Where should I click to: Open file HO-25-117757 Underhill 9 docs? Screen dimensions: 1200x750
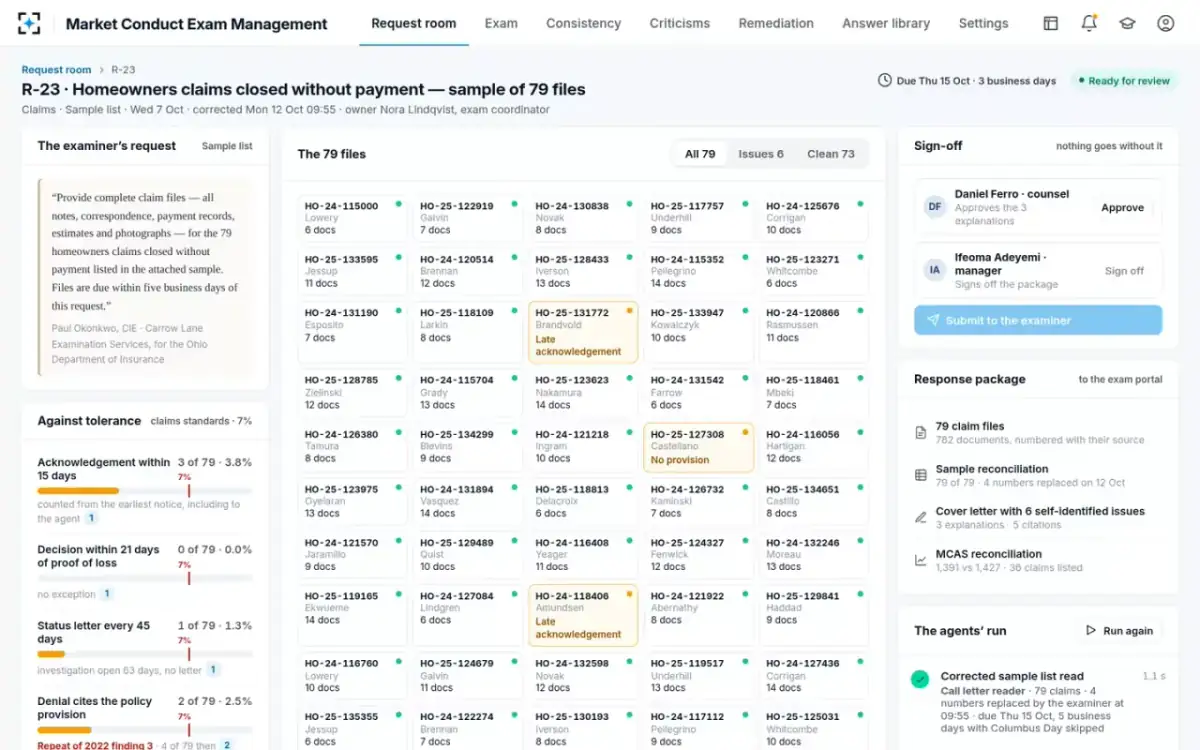(x=698, y=217)
